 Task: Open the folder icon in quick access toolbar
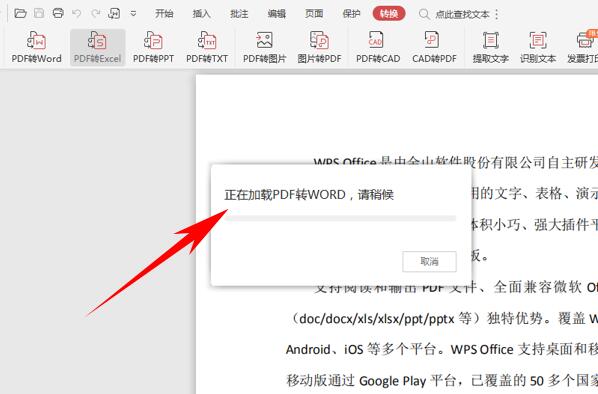pos(20,14)
